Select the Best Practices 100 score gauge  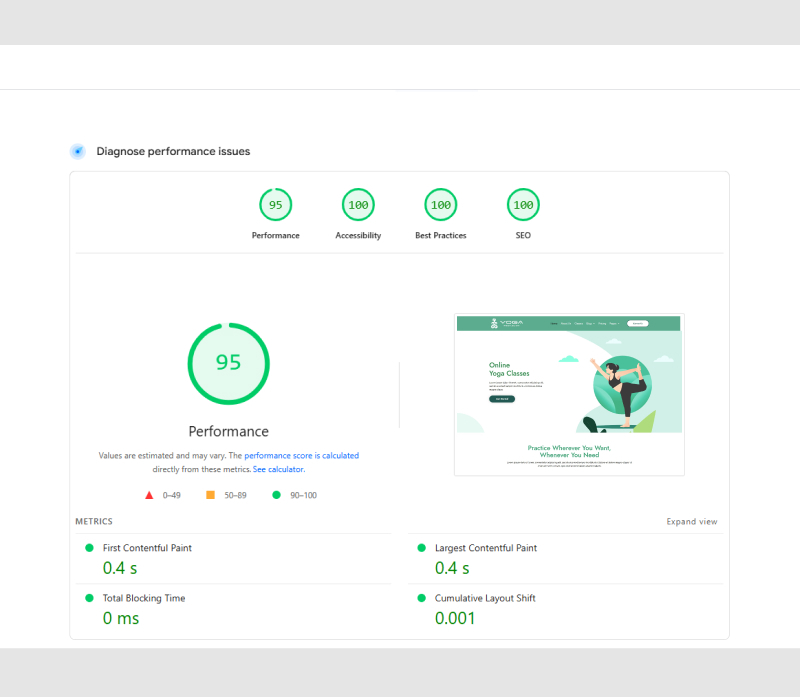(440, 205)
